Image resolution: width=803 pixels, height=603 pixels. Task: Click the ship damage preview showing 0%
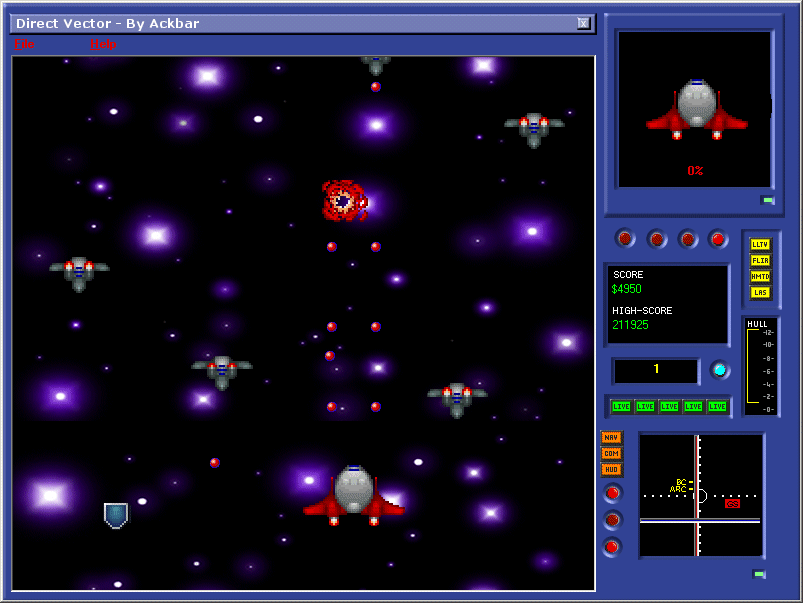pyautogui.click(x=695, y=110)
